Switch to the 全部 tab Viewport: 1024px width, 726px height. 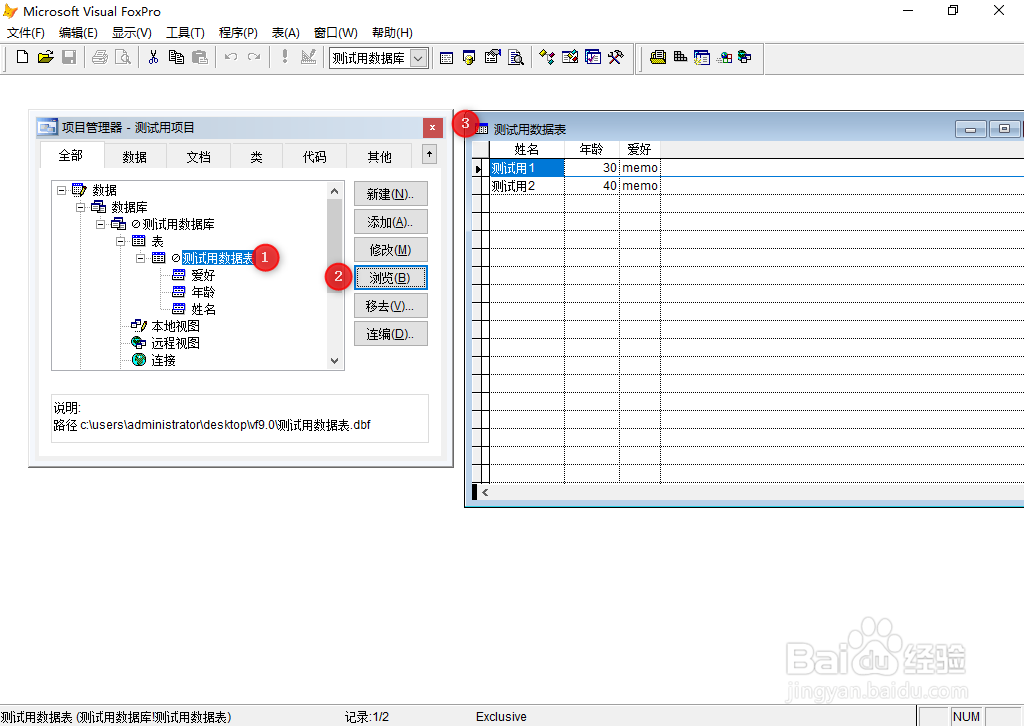pyautogui.click(x=71, y=155)
